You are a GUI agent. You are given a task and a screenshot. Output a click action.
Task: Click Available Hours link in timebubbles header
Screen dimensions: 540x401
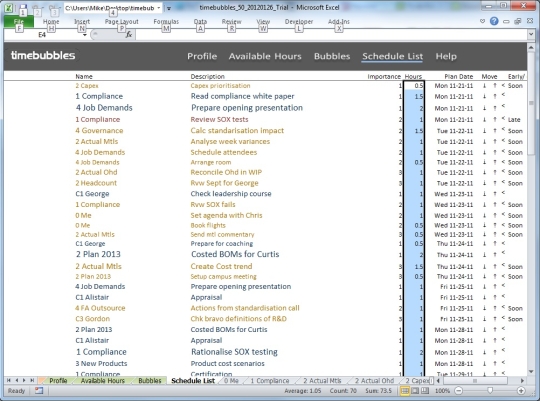265,56
